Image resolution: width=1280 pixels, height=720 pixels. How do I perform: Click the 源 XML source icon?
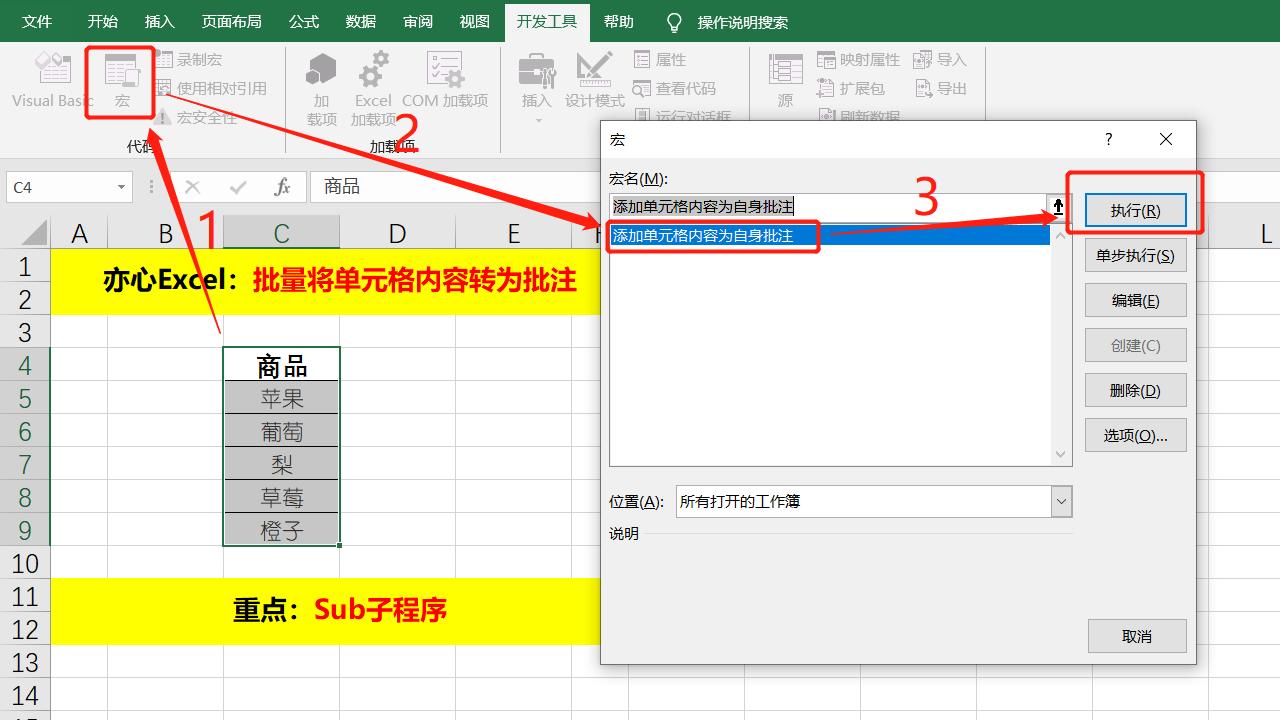coord(786,82)
